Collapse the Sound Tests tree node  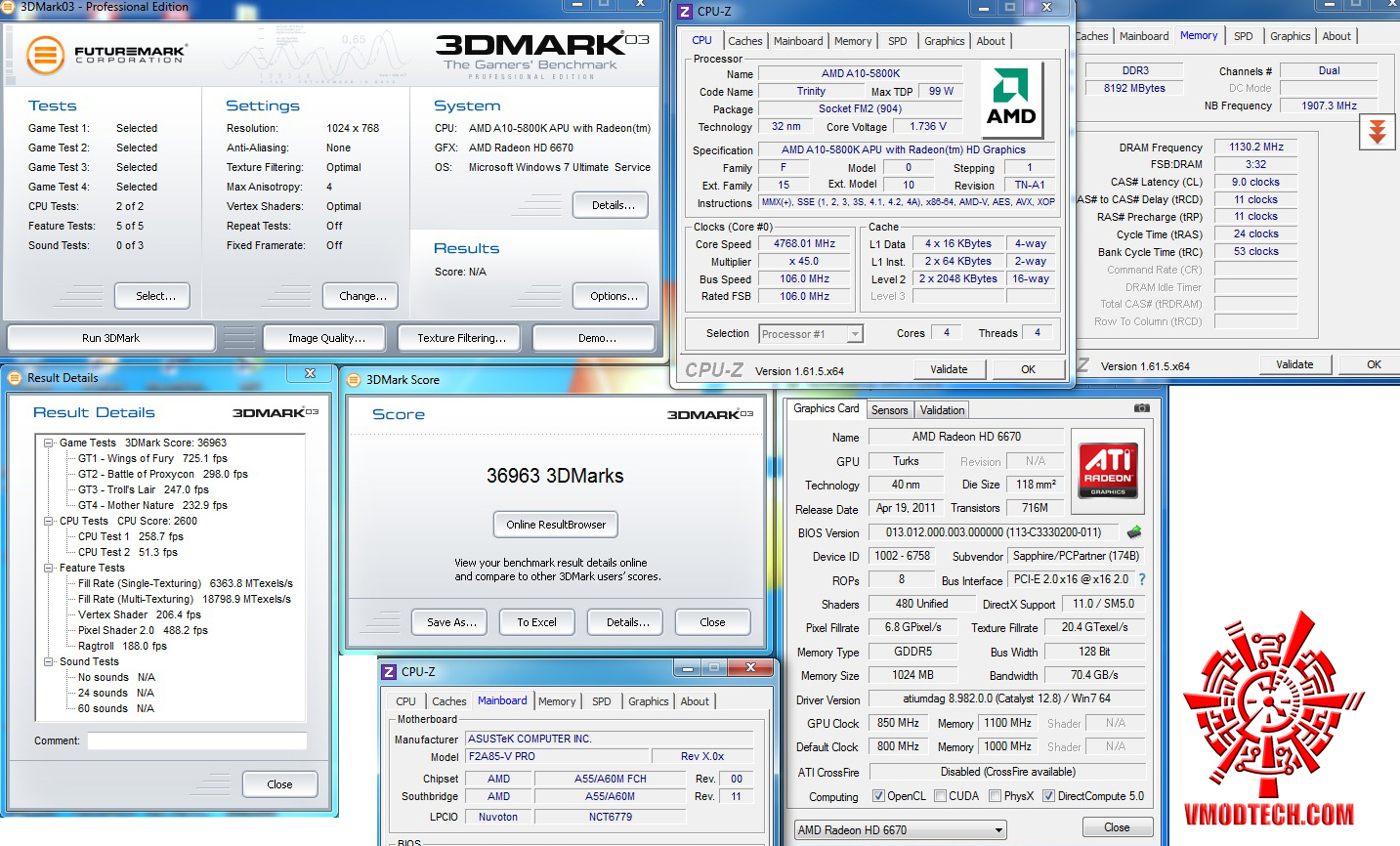pos(48,661)
